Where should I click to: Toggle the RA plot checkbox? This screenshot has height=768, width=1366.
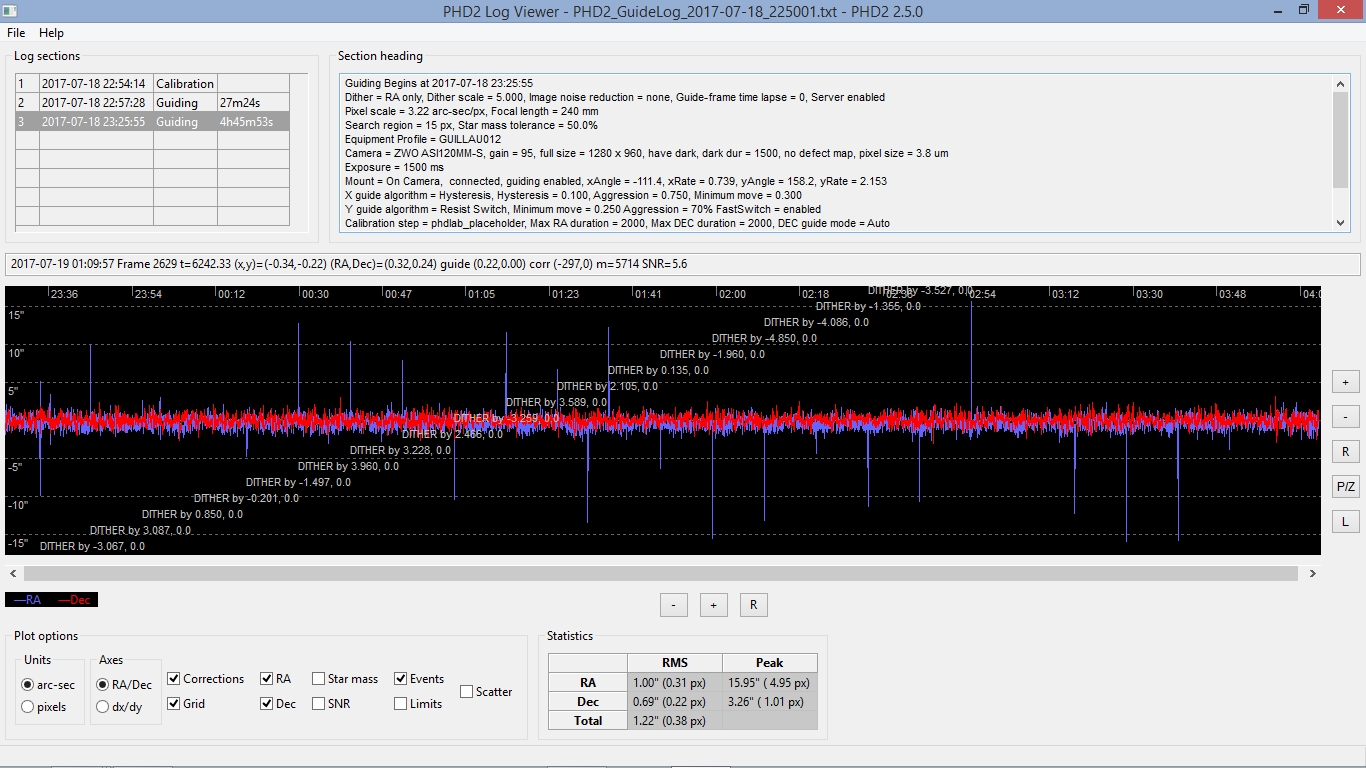(276, 679)
